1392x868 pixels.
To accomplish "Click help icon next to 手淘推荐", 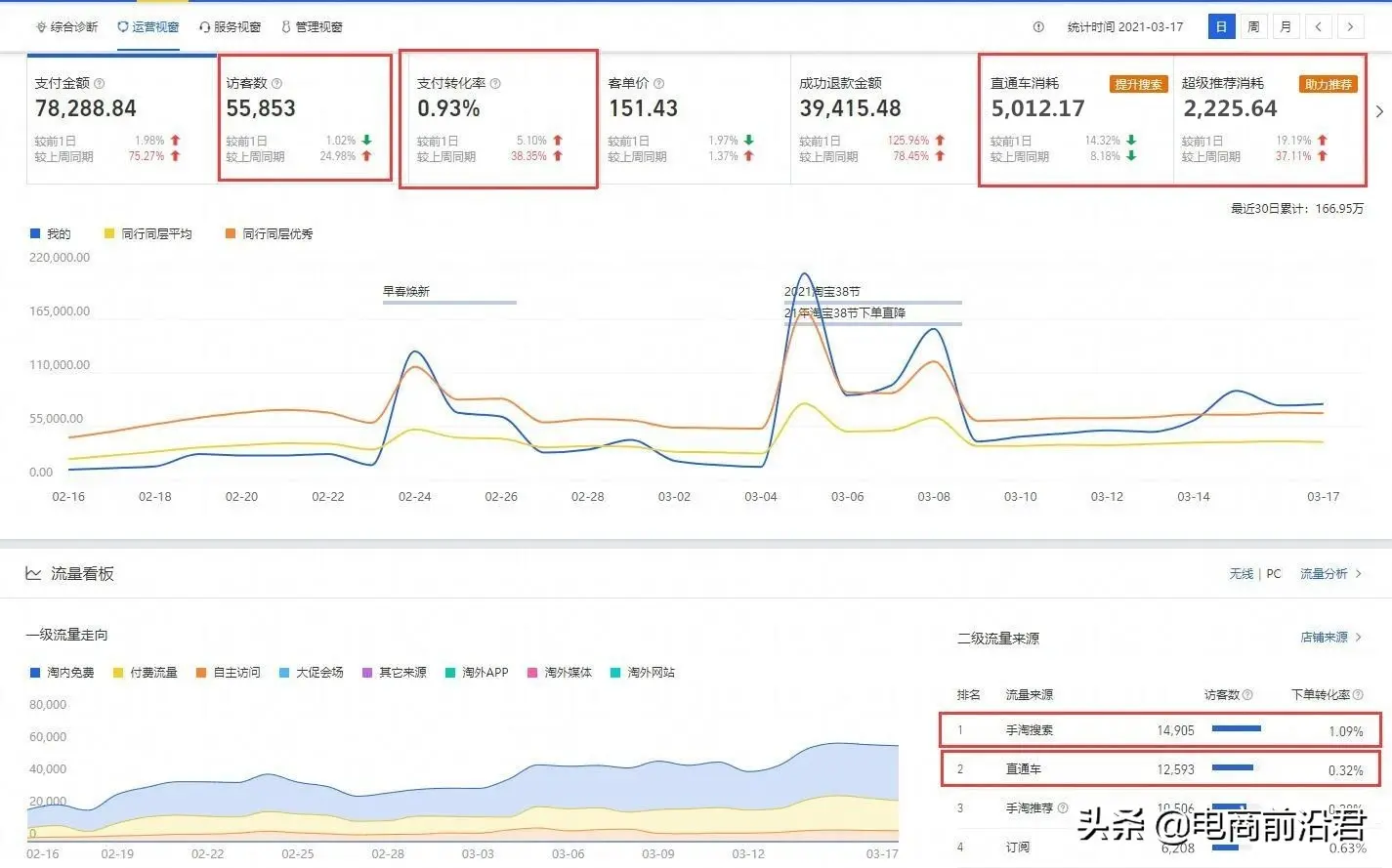I will click(1063, 807).
